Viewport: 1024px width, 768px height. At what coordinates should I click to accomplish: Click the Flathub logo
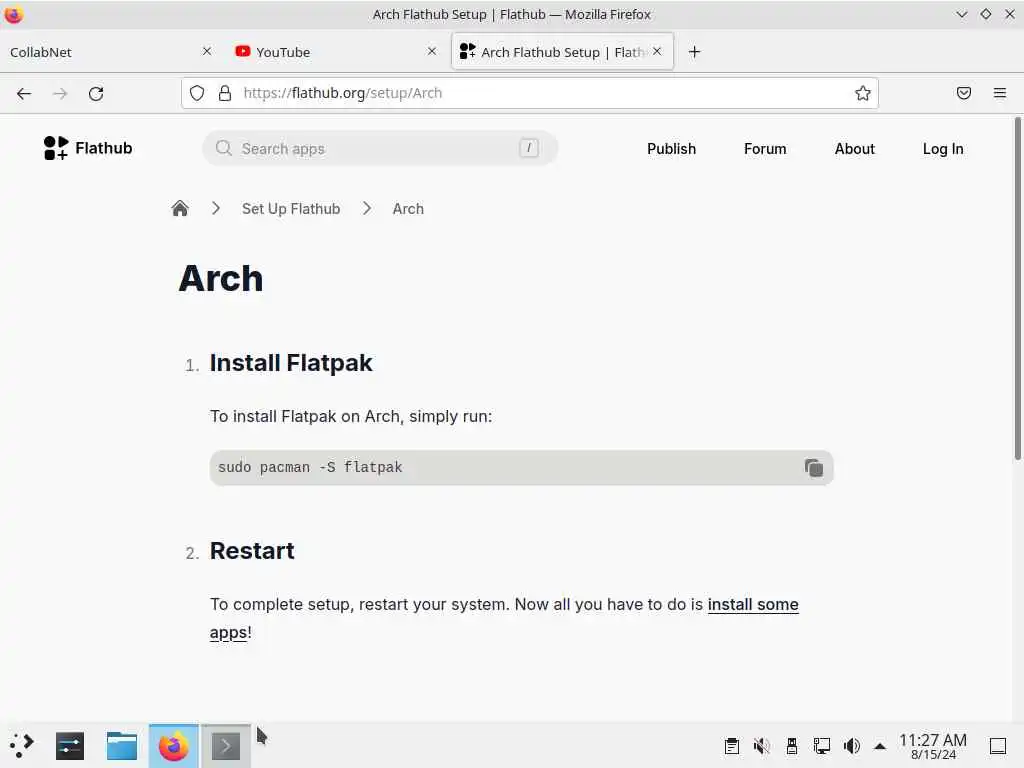[x=88, y=148]
